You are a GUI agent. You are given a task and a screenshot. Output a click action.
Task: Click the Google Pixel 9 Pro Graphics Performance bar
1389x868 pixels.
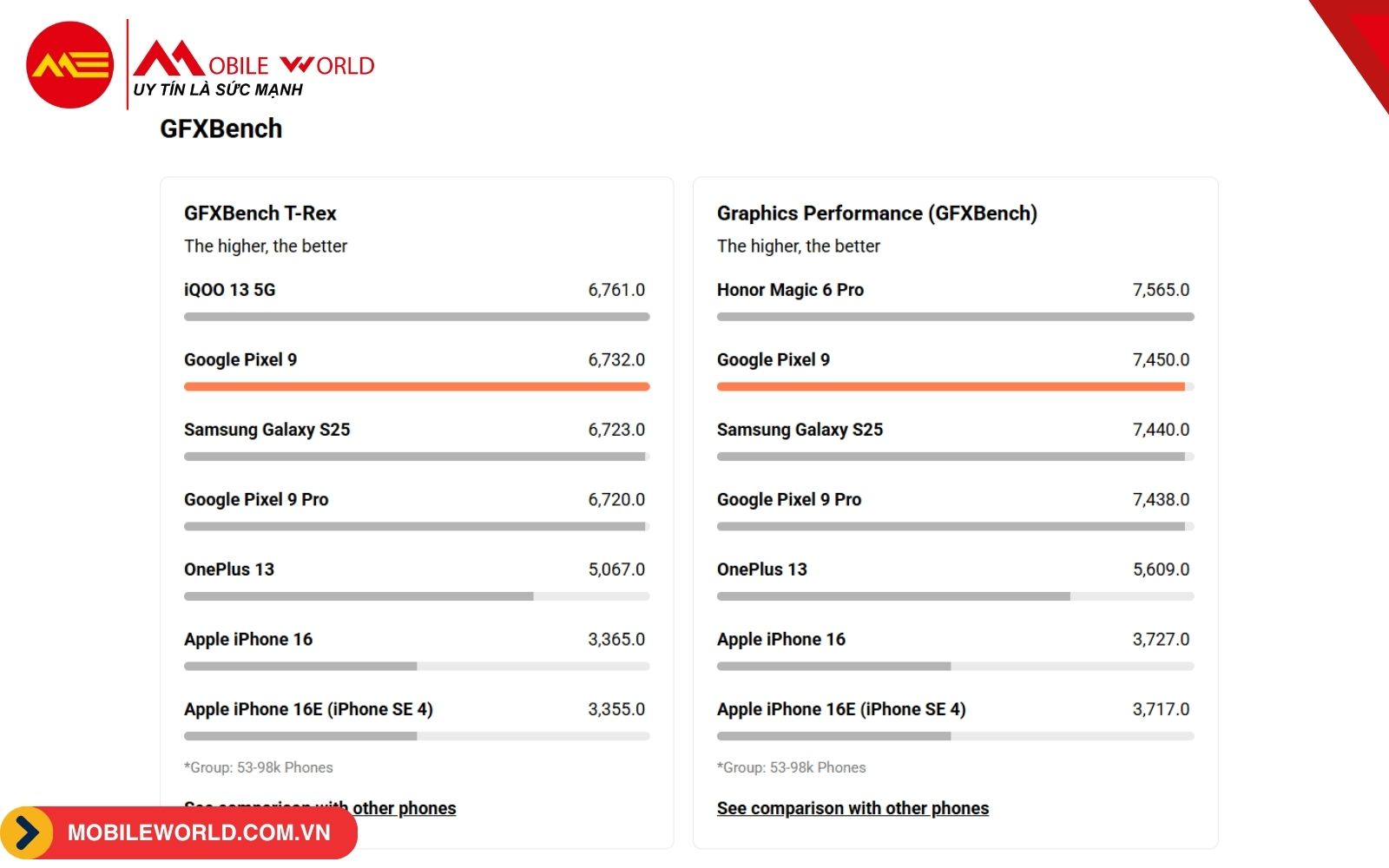pyautogui.click(x=955, y=527)
